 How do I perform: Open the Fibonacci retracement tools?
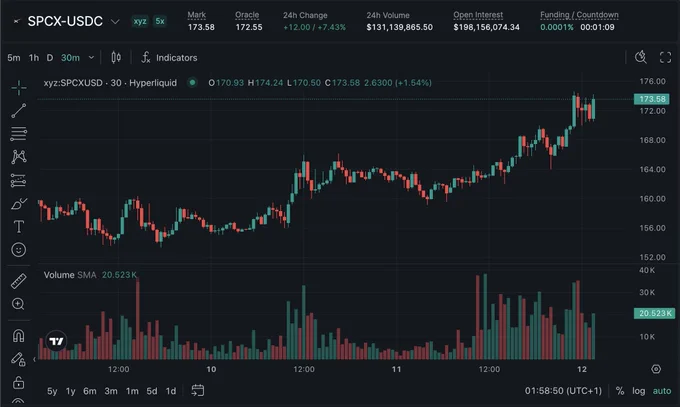pos(19,134)
